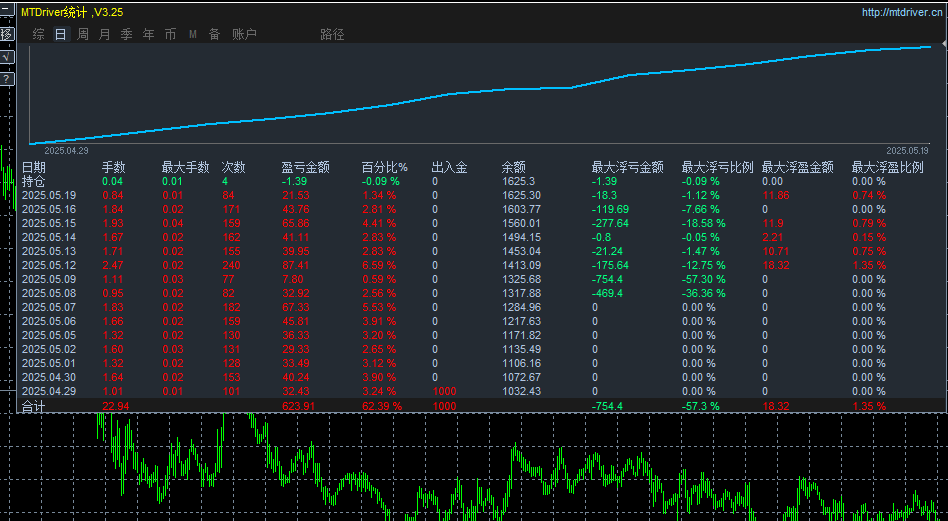Open the 周 weekly tab
The image size is (948, 521).
click(x=83, y=34)
